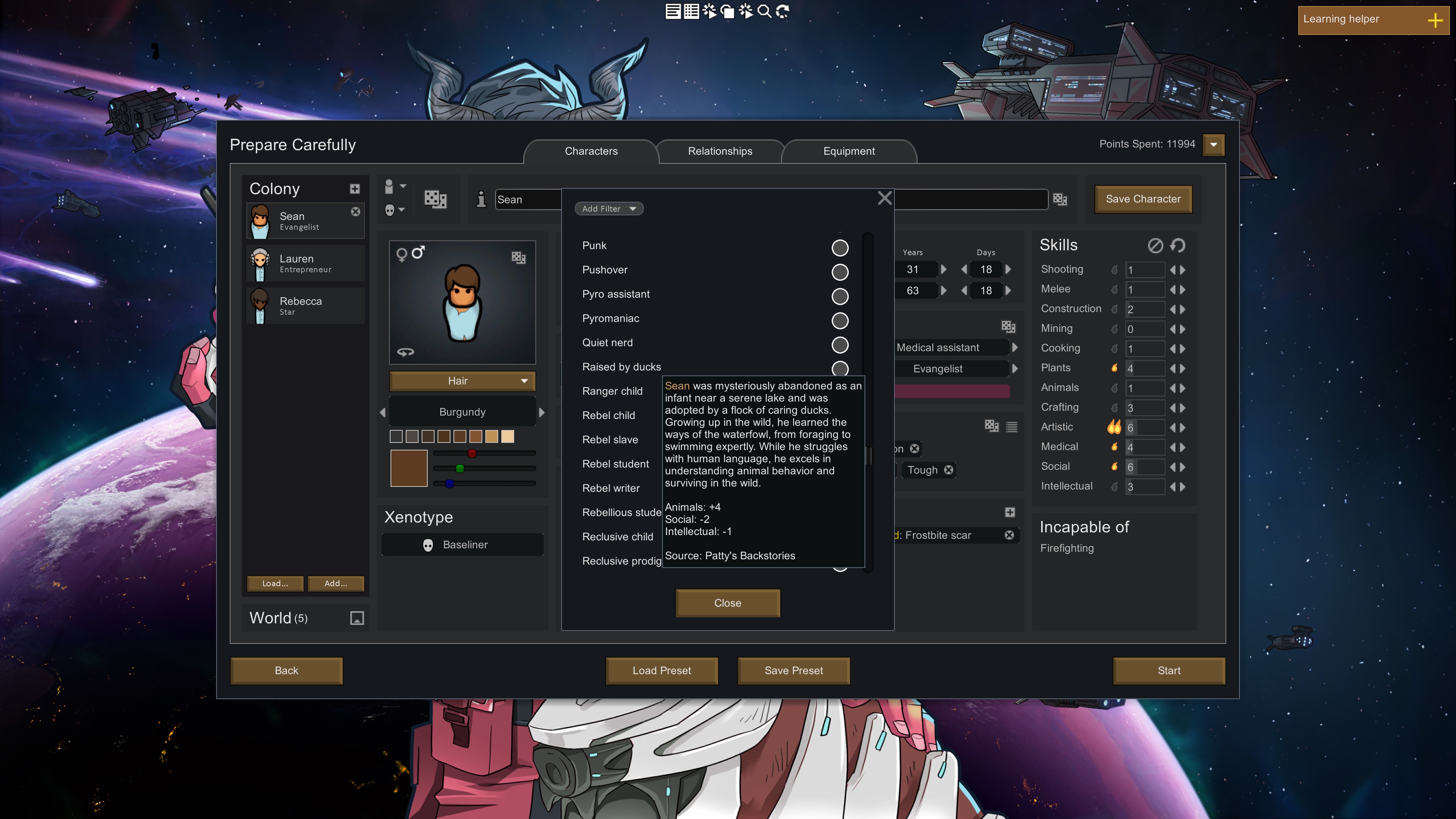Close the backstory picker with the X
The height and width of the screenshot is (819, 1456).
point(885,198)
